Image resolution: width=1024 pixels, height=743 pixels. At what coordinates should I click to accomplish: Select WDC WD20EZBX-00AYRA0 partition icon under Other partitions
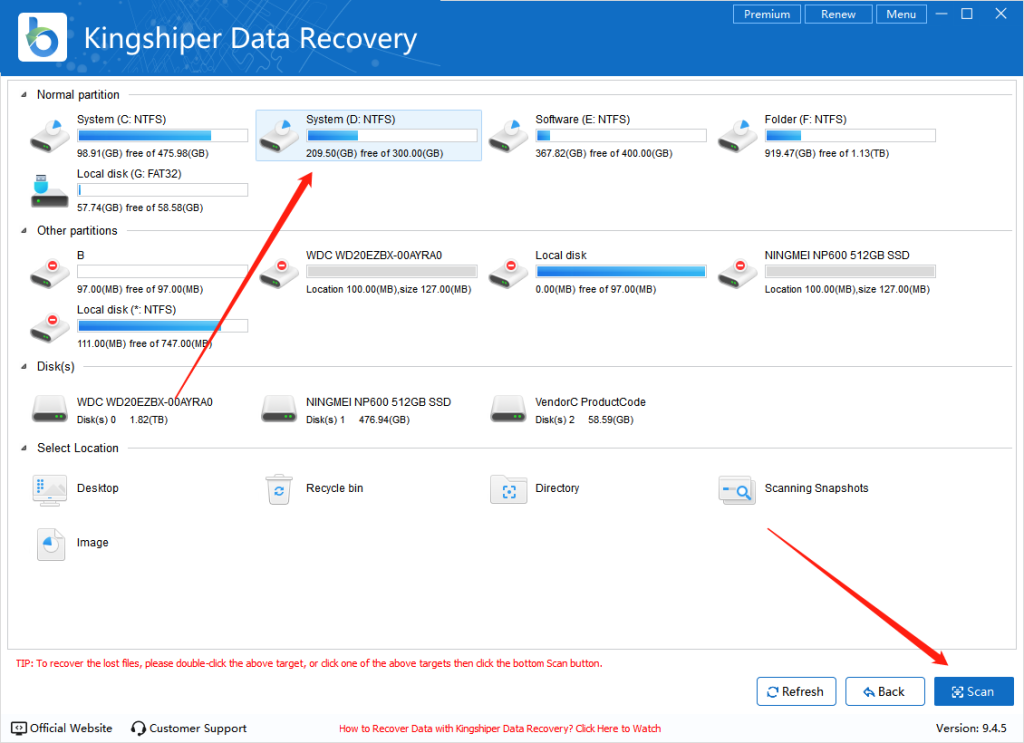tap(279, 273)
